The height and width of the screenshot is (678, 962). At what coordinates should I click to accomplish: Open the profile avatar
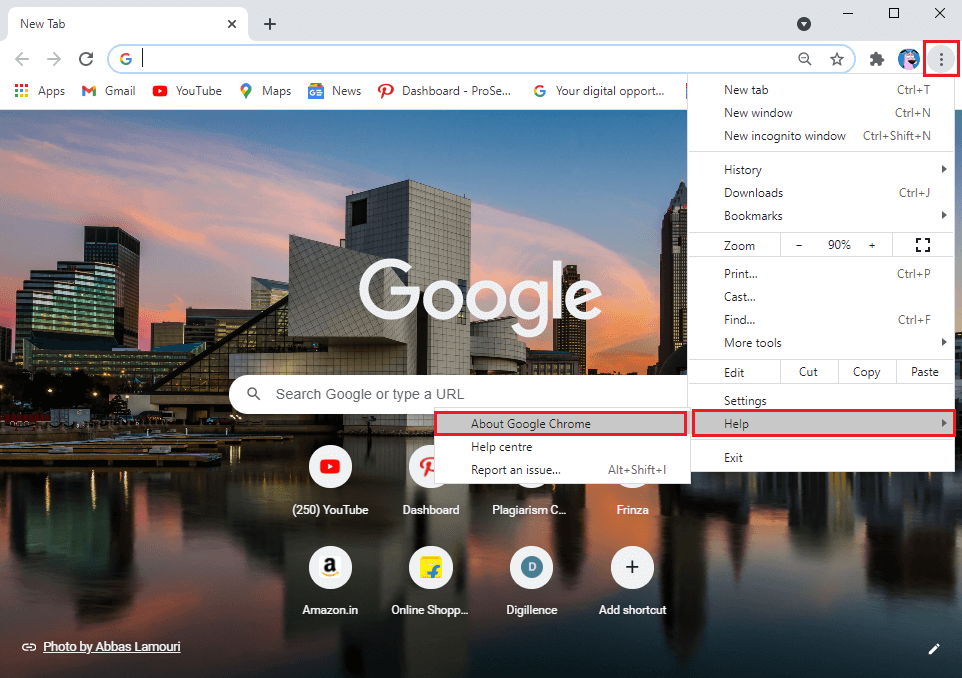(x=908, y=59)
